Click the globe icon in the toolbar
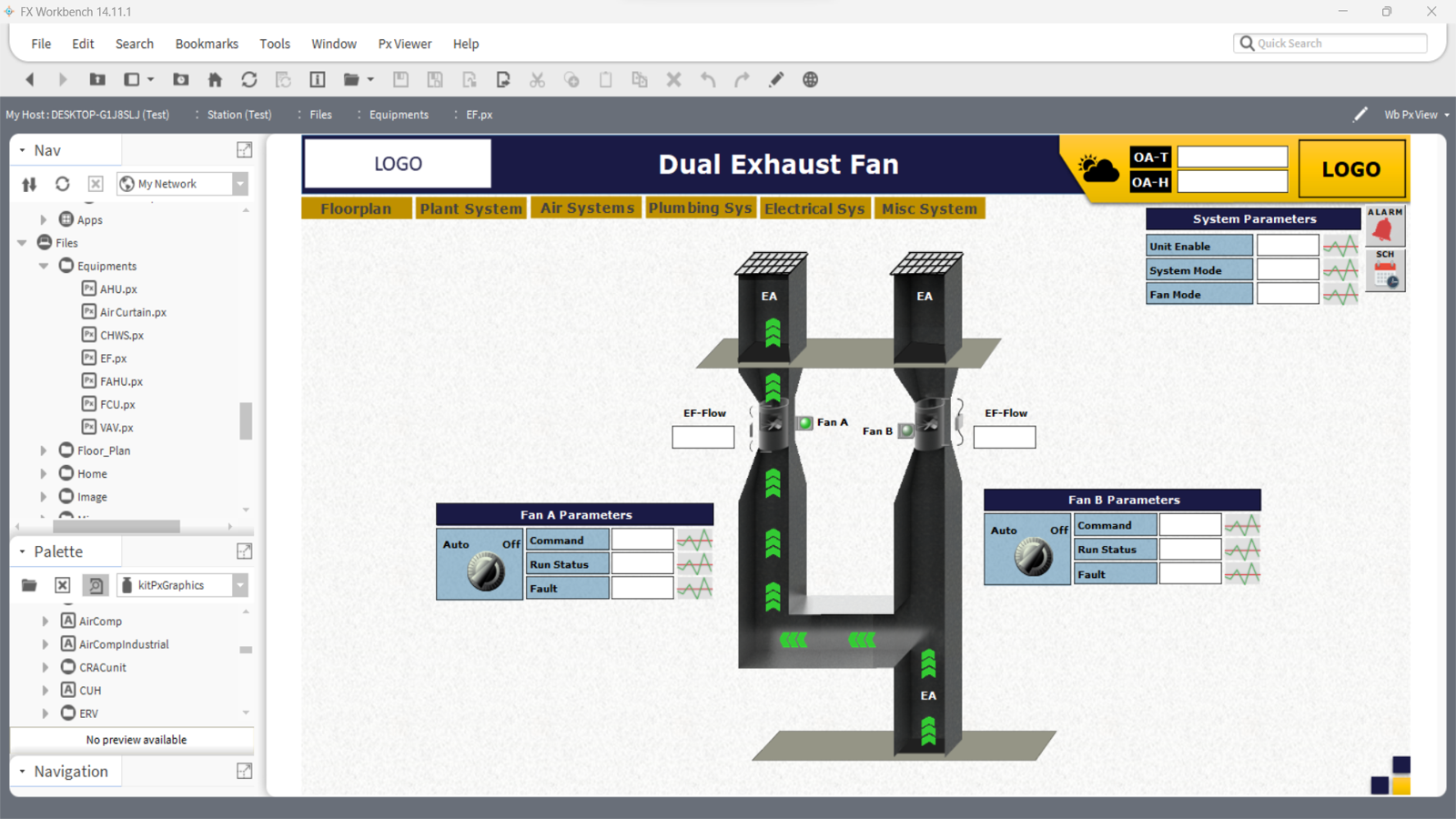 [810, 80]
